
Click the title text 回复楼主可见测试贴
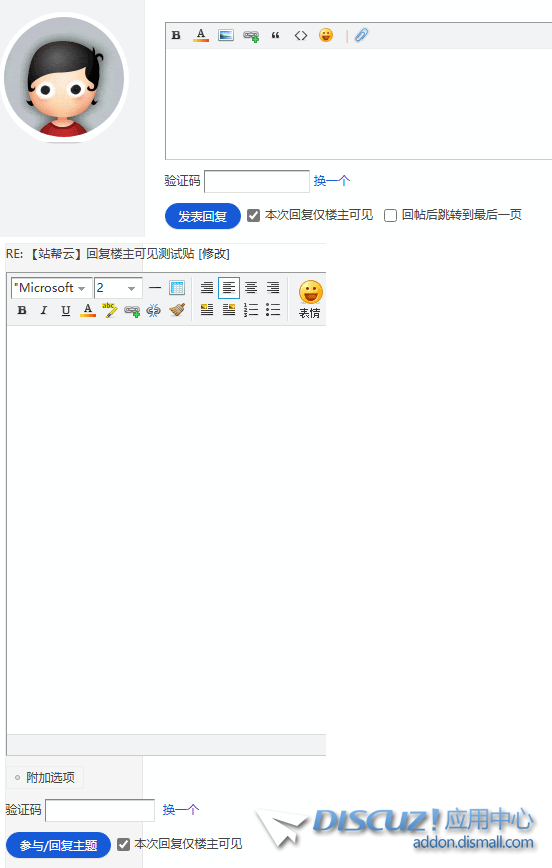pyautogui.click(x=141, y=254)
